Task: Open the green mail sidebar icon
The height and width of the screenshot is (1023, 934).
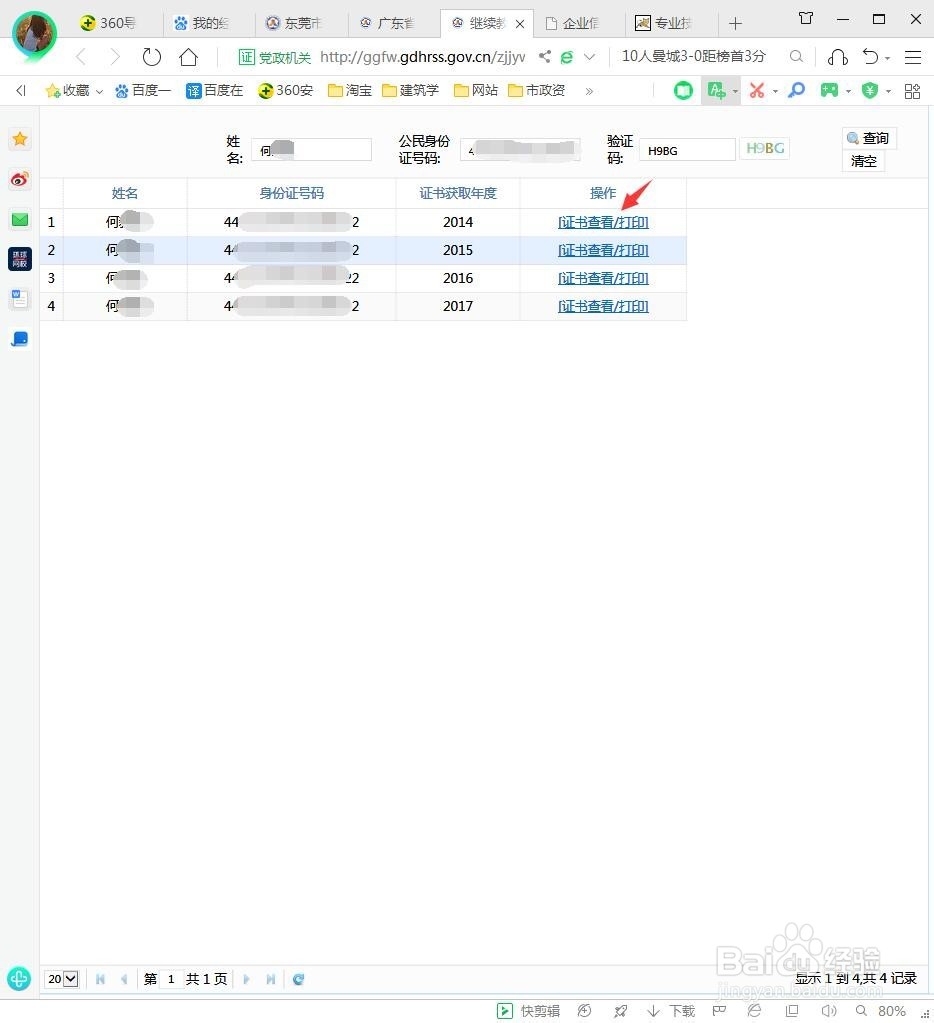Action: [20, 220]
